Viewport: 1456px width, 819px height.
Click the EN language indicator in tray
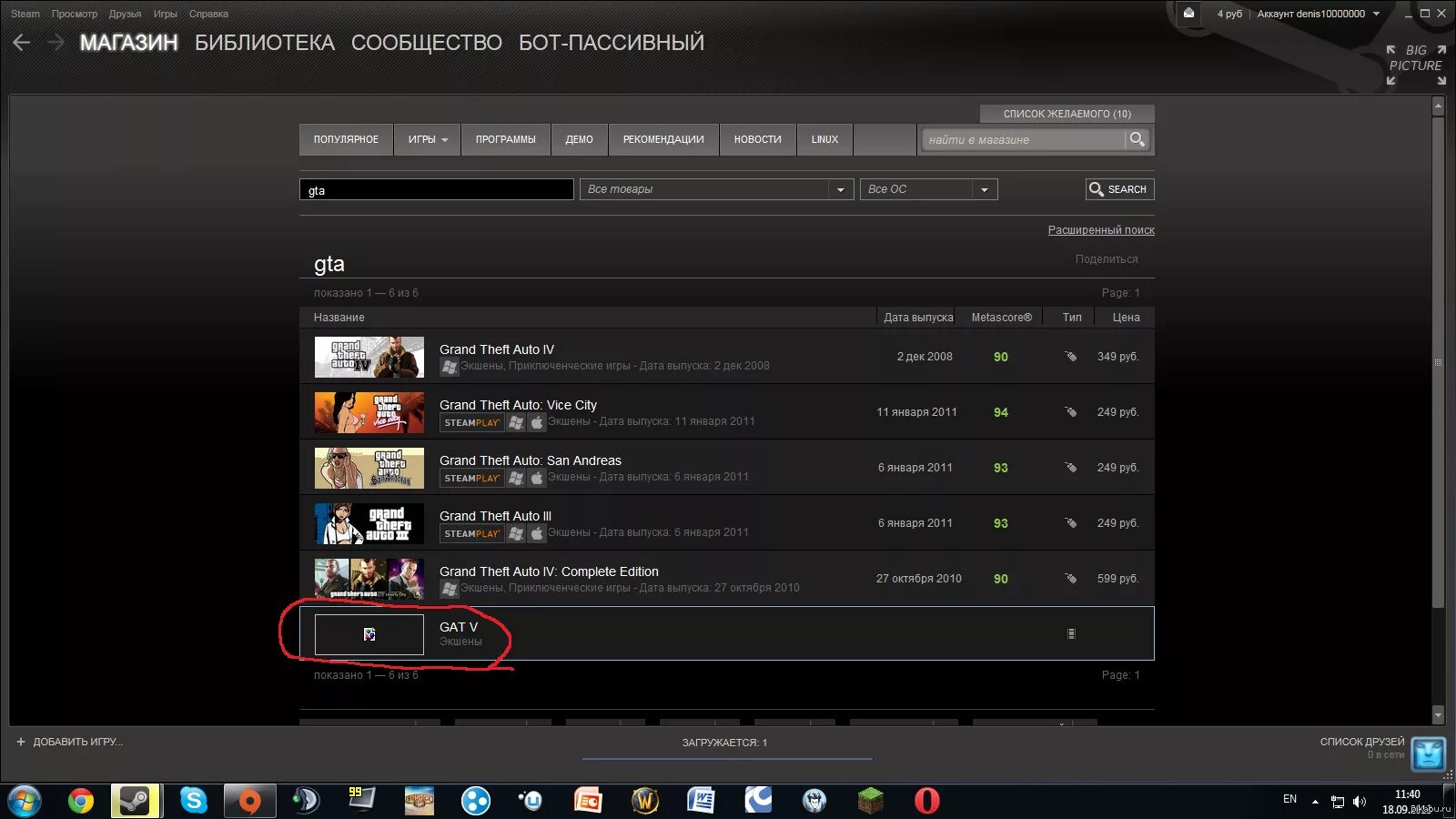(1289, 799)
